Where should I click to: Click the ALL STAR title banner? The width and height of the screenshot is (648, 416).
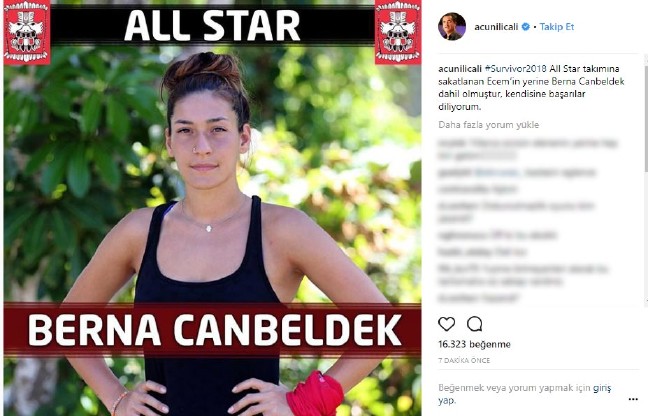[212, 25]
